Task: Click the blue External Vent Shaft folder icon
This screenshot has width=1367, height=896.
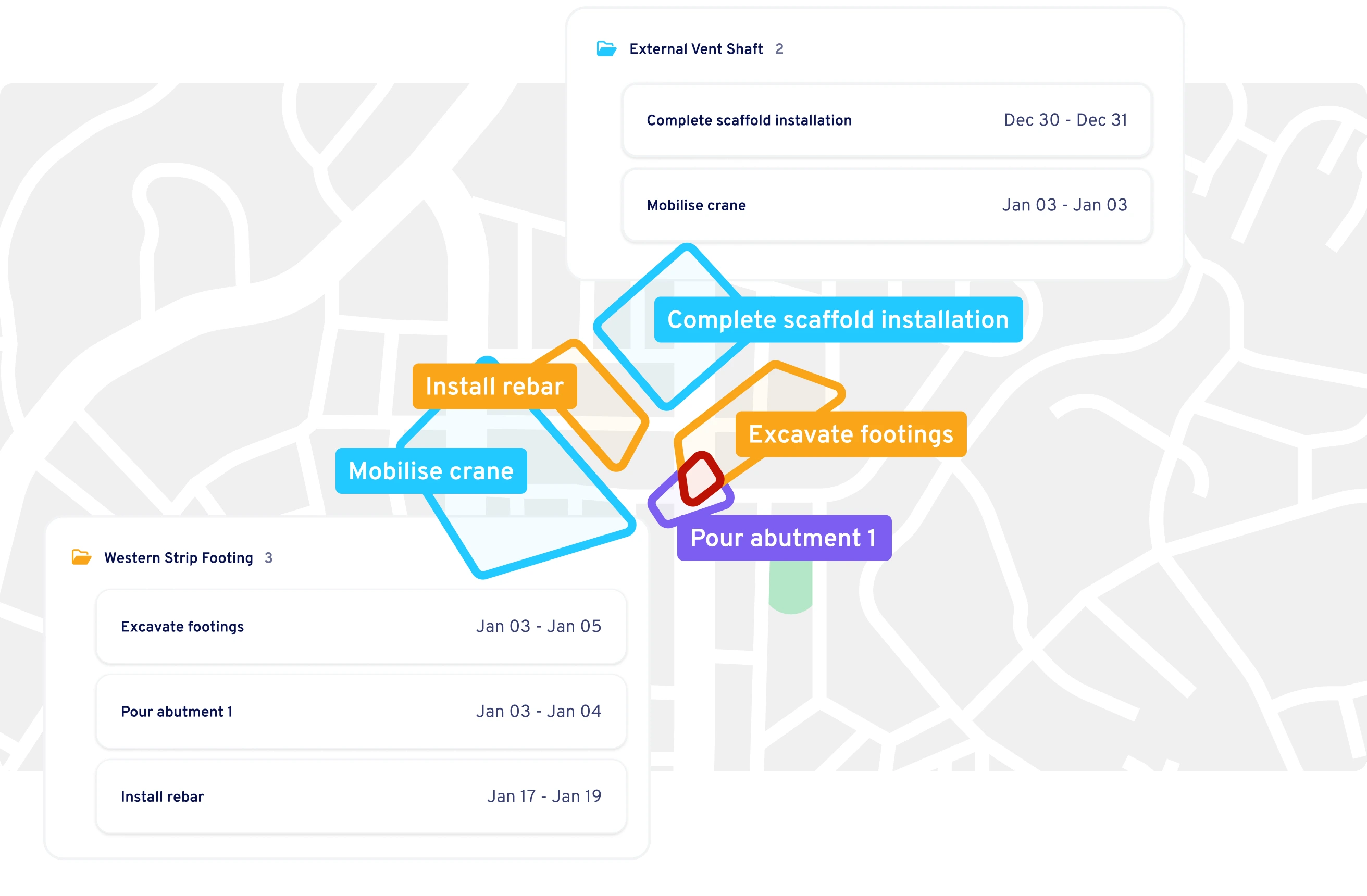Action: [606, 49]
